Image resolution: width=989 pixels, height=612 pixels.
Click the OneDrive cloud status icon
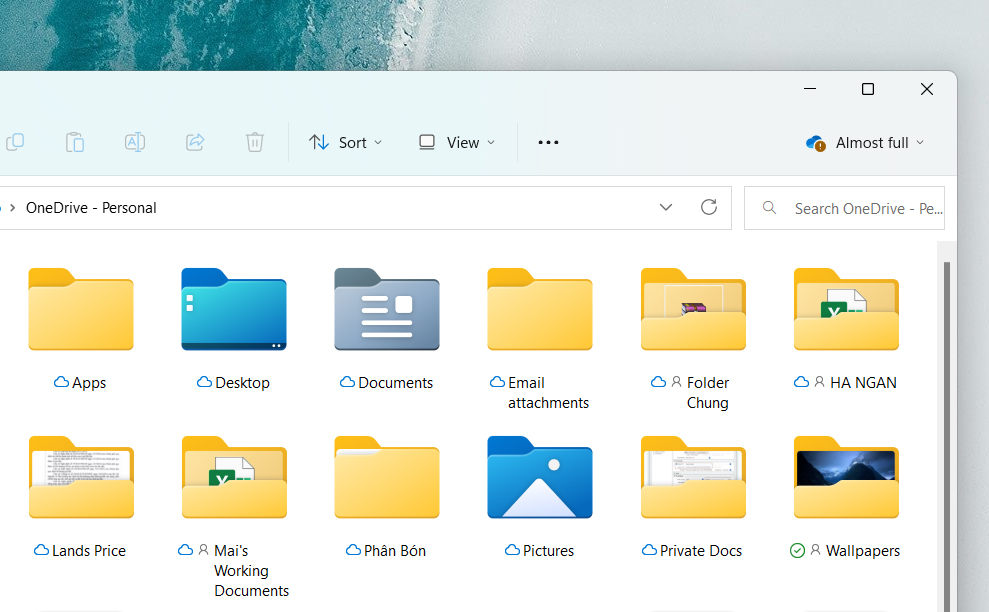815,143
